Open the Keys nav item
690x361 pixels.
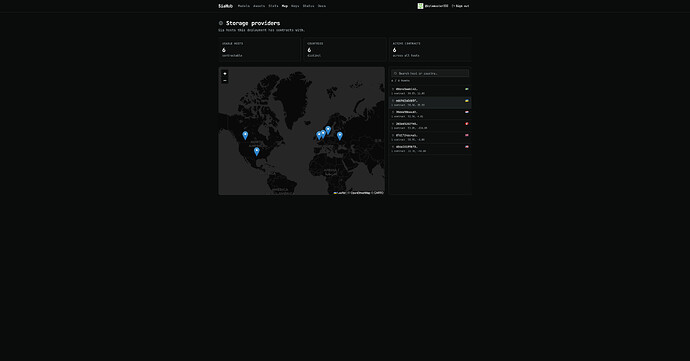[x=295, y=6]
